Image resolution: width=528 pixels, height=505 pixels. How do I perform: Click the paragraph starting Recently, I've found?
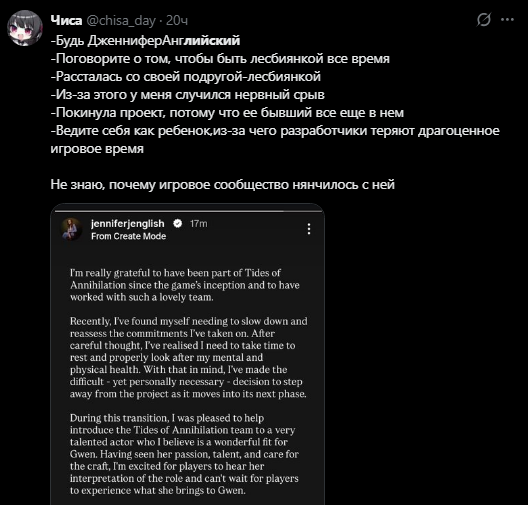click(189, 357)
